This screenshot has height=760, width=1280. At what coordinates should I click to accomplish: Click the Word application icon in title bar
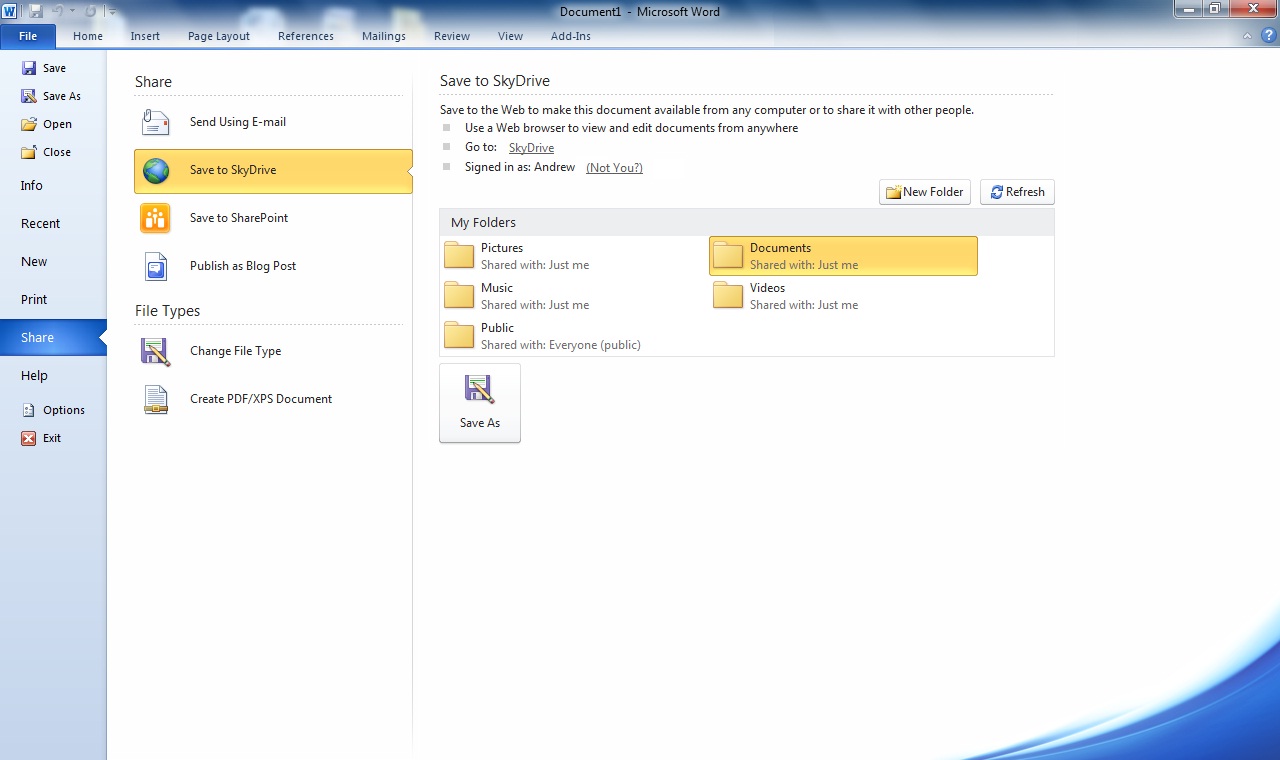pyautogui.click(x=9, y=11)
